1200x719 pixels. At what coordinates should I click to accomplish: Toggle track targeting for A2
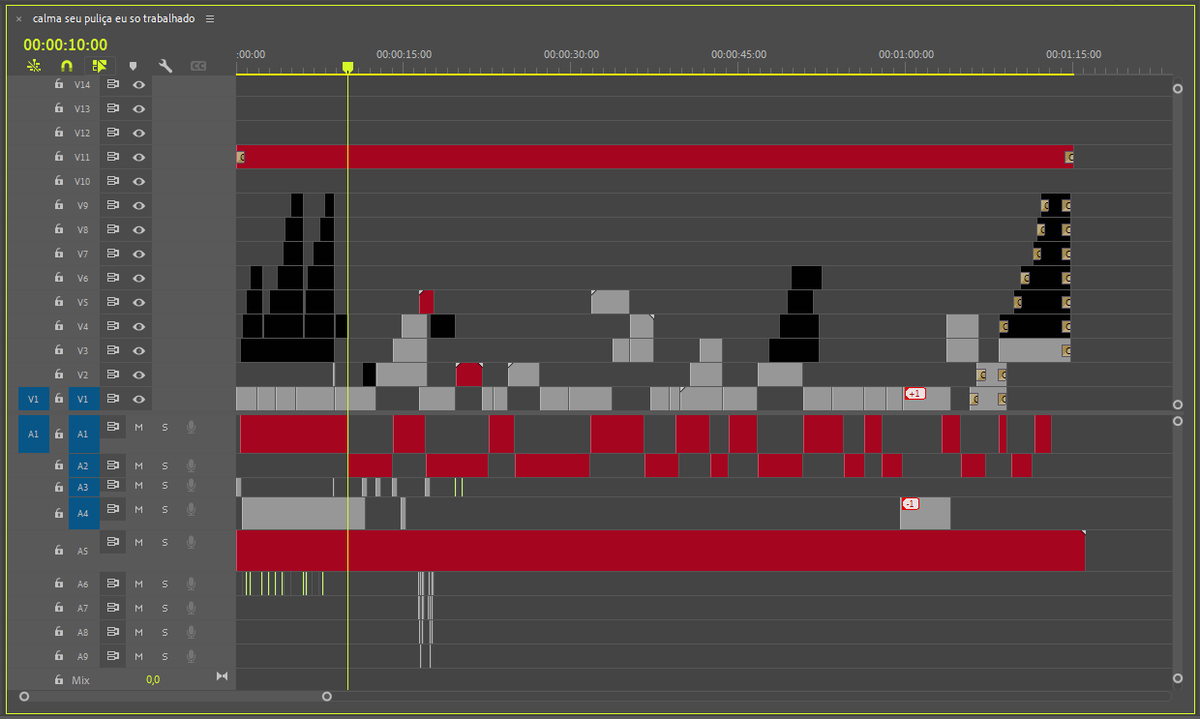pos(83,465)
